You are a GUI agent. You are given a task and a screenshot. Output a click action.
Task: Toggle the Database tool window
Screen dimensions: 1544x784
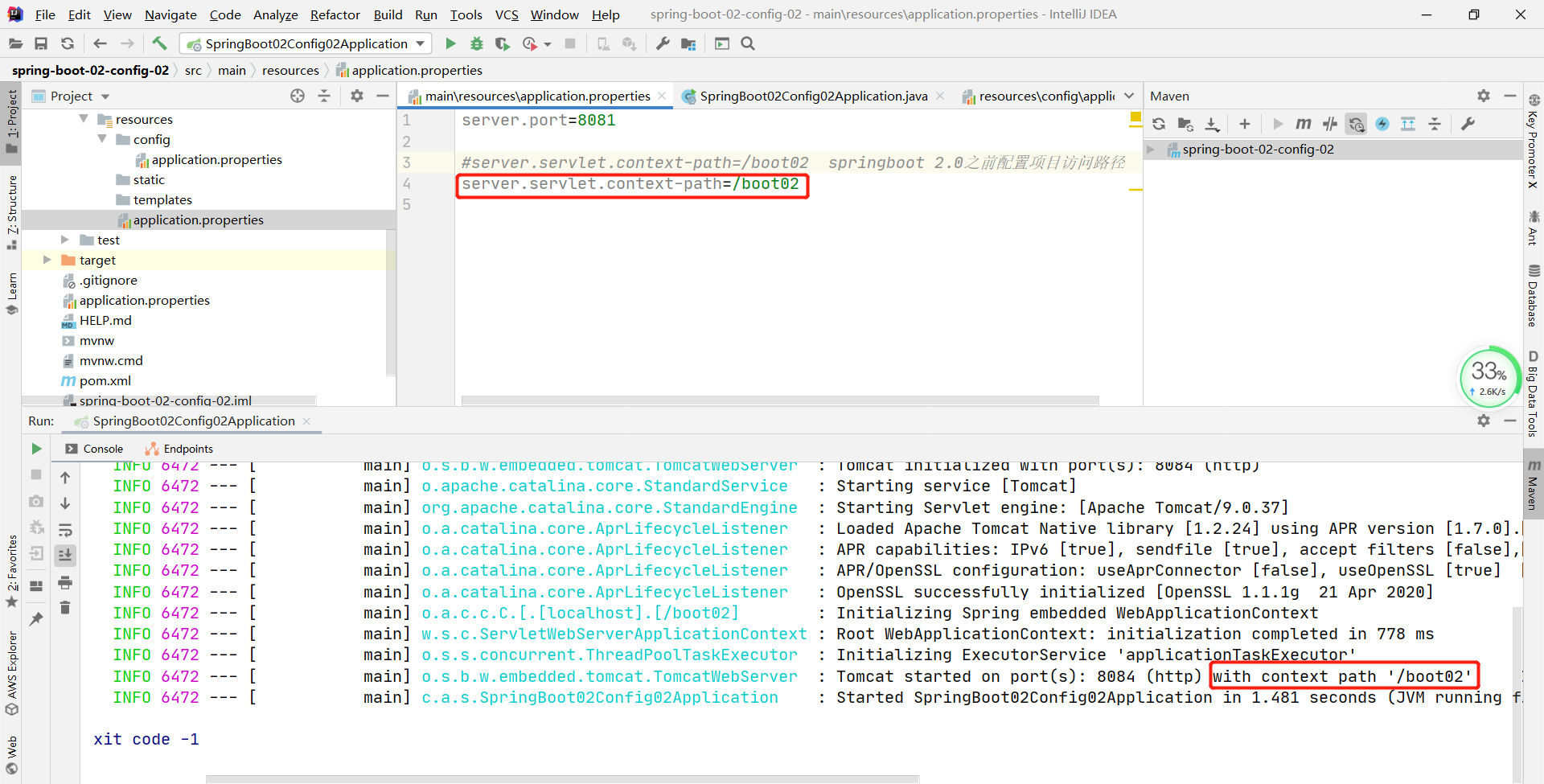tap(1533, 296)
